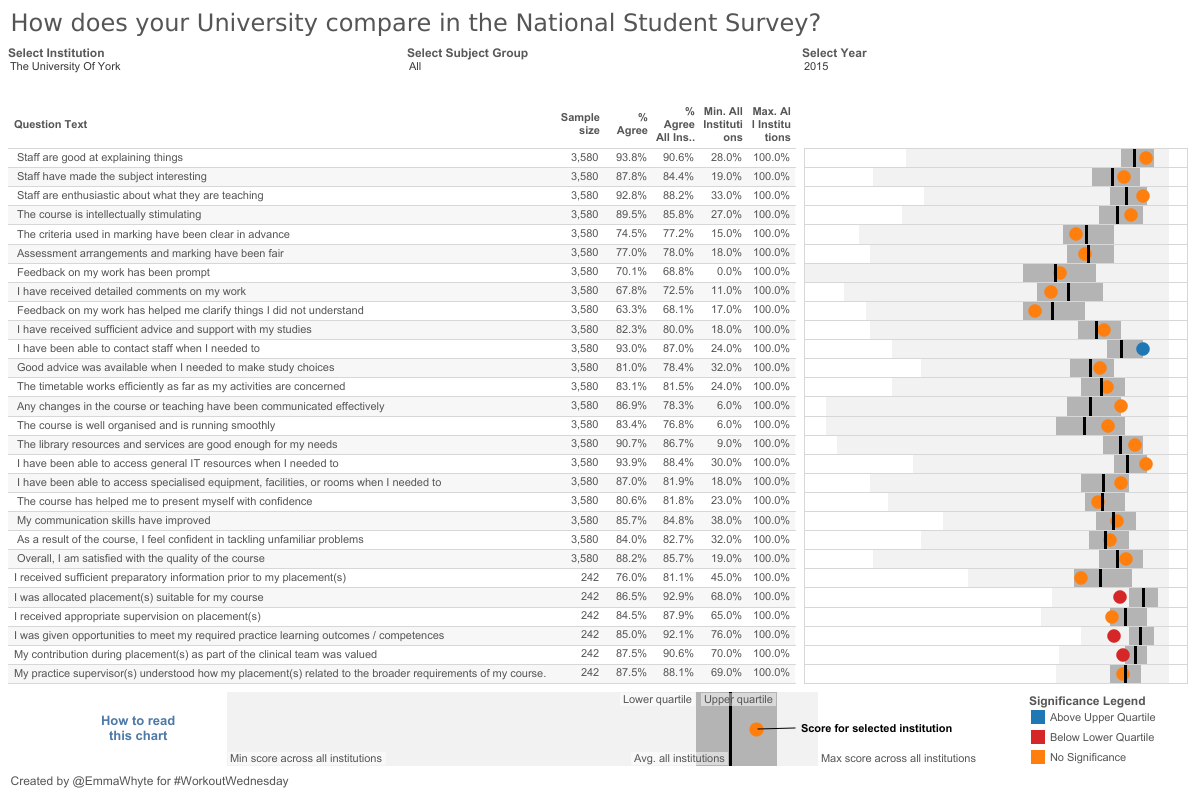Click the Sample size column header
Image resolution: width=1199 pixels, height=799 pixels.
pos(580,124)
